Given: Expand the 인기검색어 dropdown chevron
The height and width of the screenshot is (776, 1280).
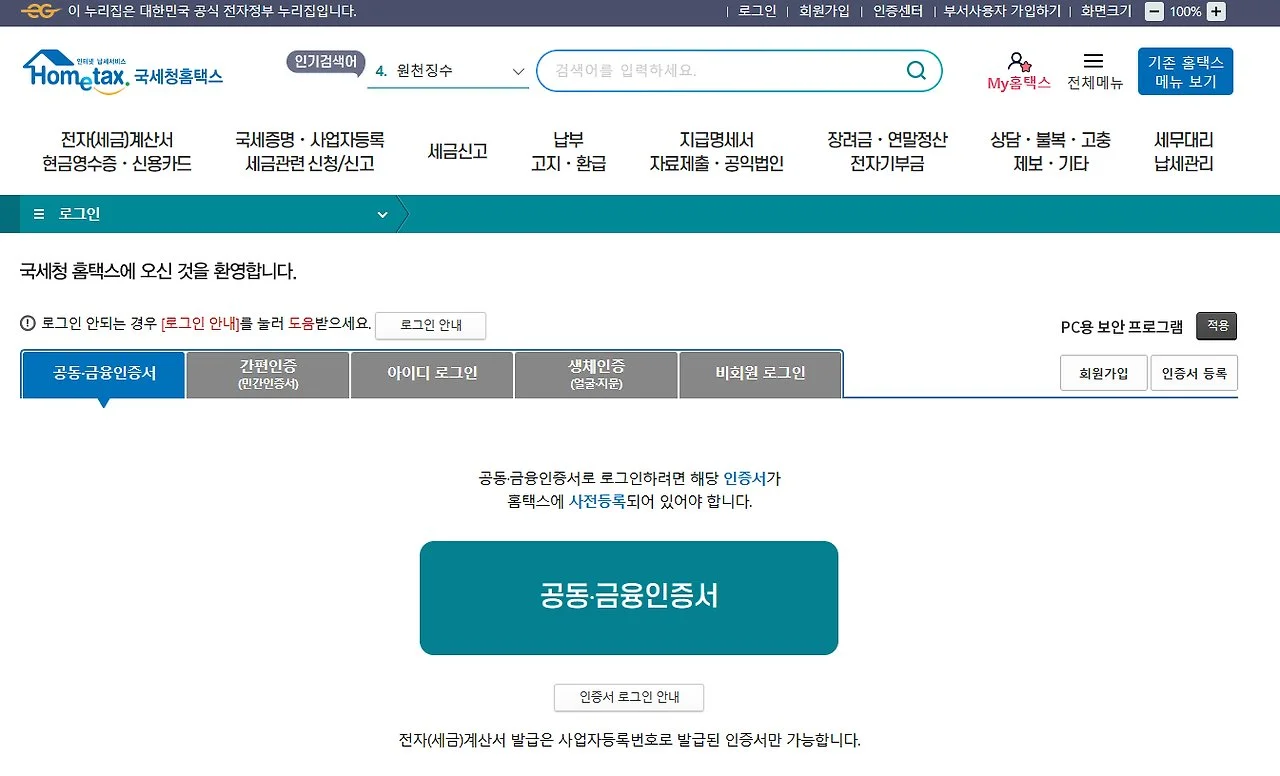Looking at the screenshot, I should [x=518, y=72].
